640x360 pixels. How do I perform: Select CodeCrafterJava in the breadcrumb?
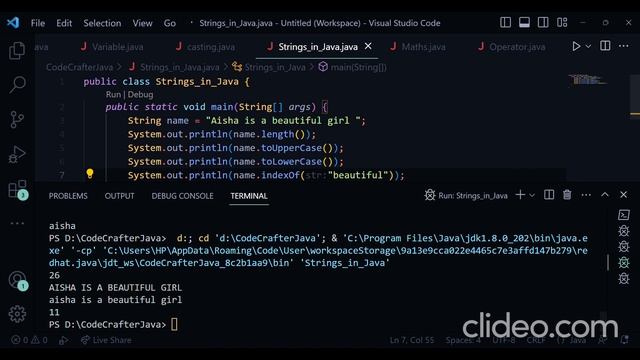[80, 67]
